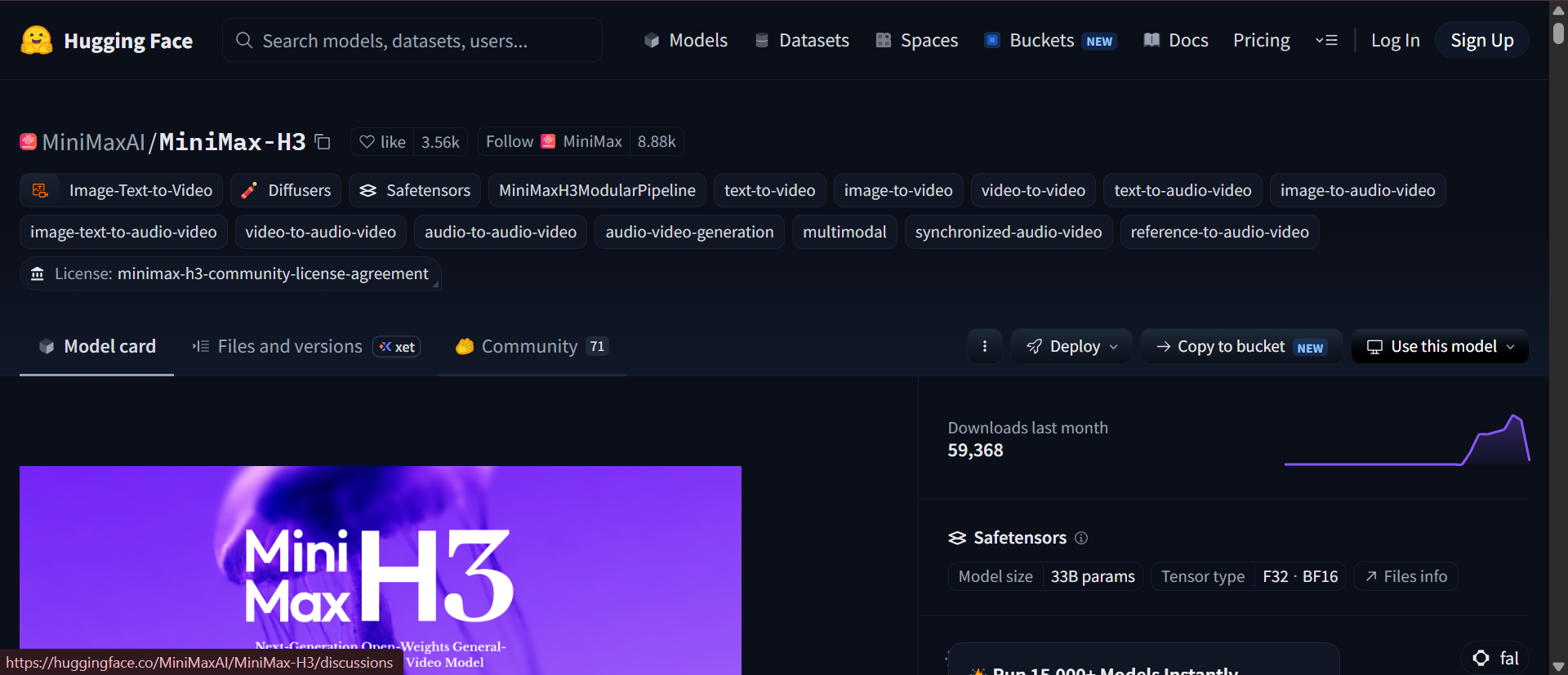1568x675 pixels.
Task: Copy model name with the copy icon
Action: (x=323, y=142)
